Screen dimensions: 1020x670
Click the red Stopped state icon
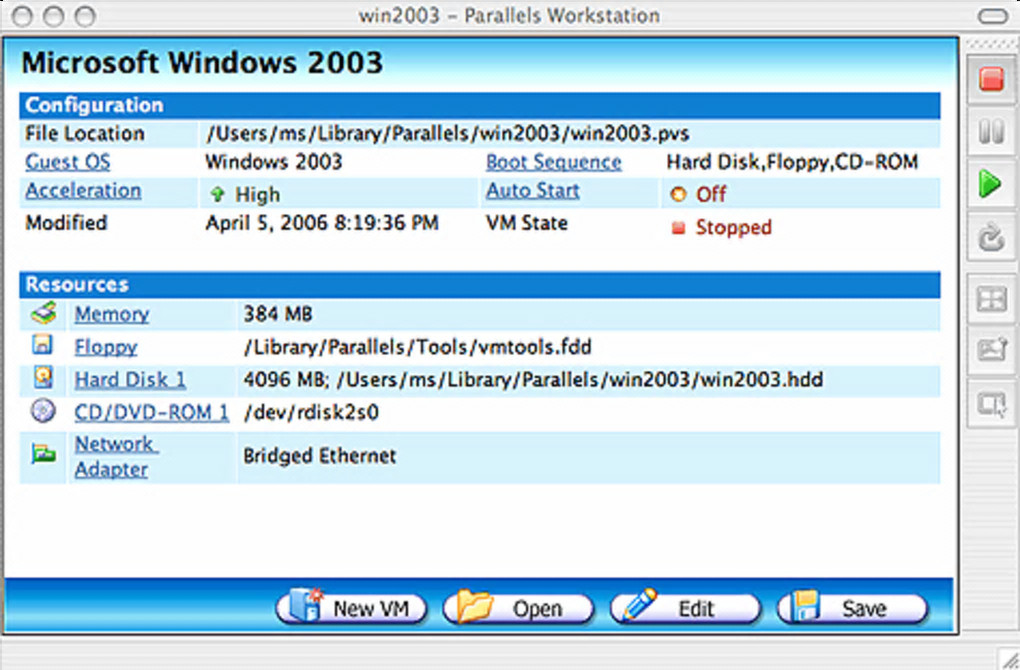tap(678, 228)
